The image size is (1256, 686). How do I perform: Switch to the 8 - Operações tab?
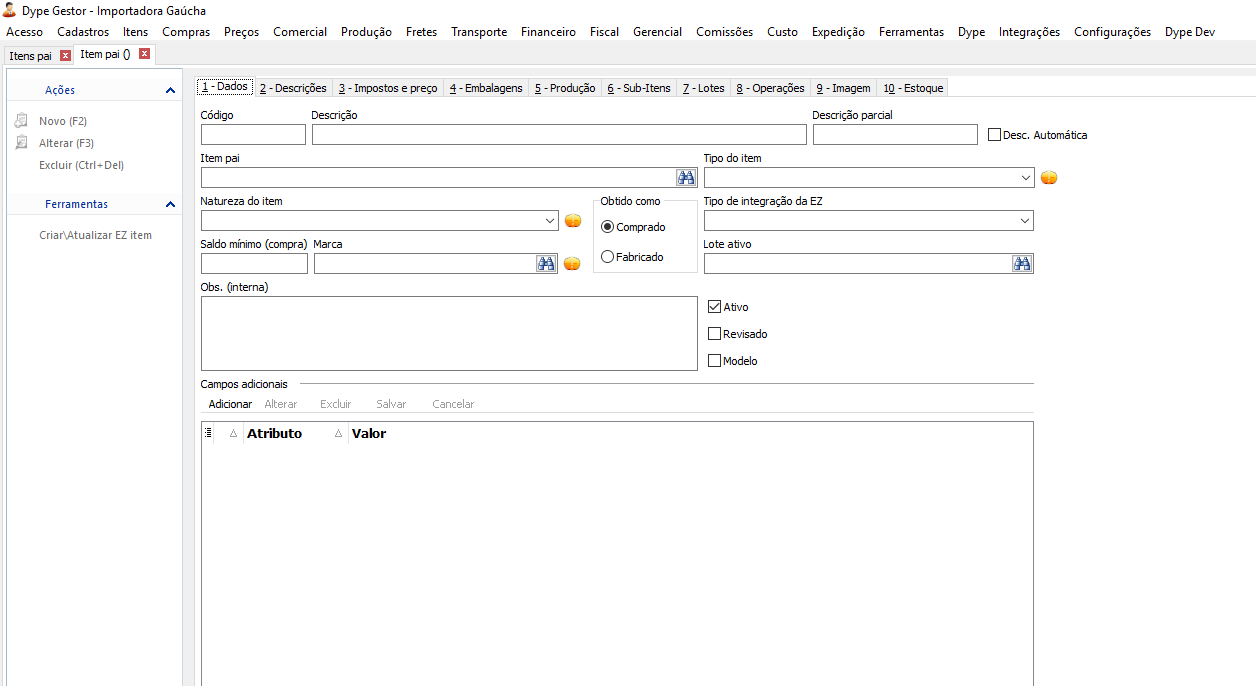[771, 88]
